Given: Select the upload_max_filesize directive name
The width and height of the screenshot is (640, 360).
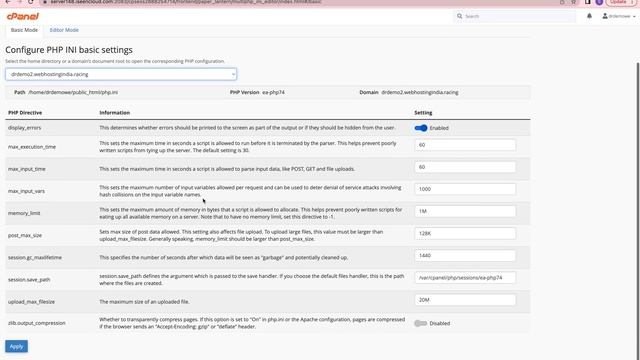Looking at the screenshot, I should click(x=31, y=302).
